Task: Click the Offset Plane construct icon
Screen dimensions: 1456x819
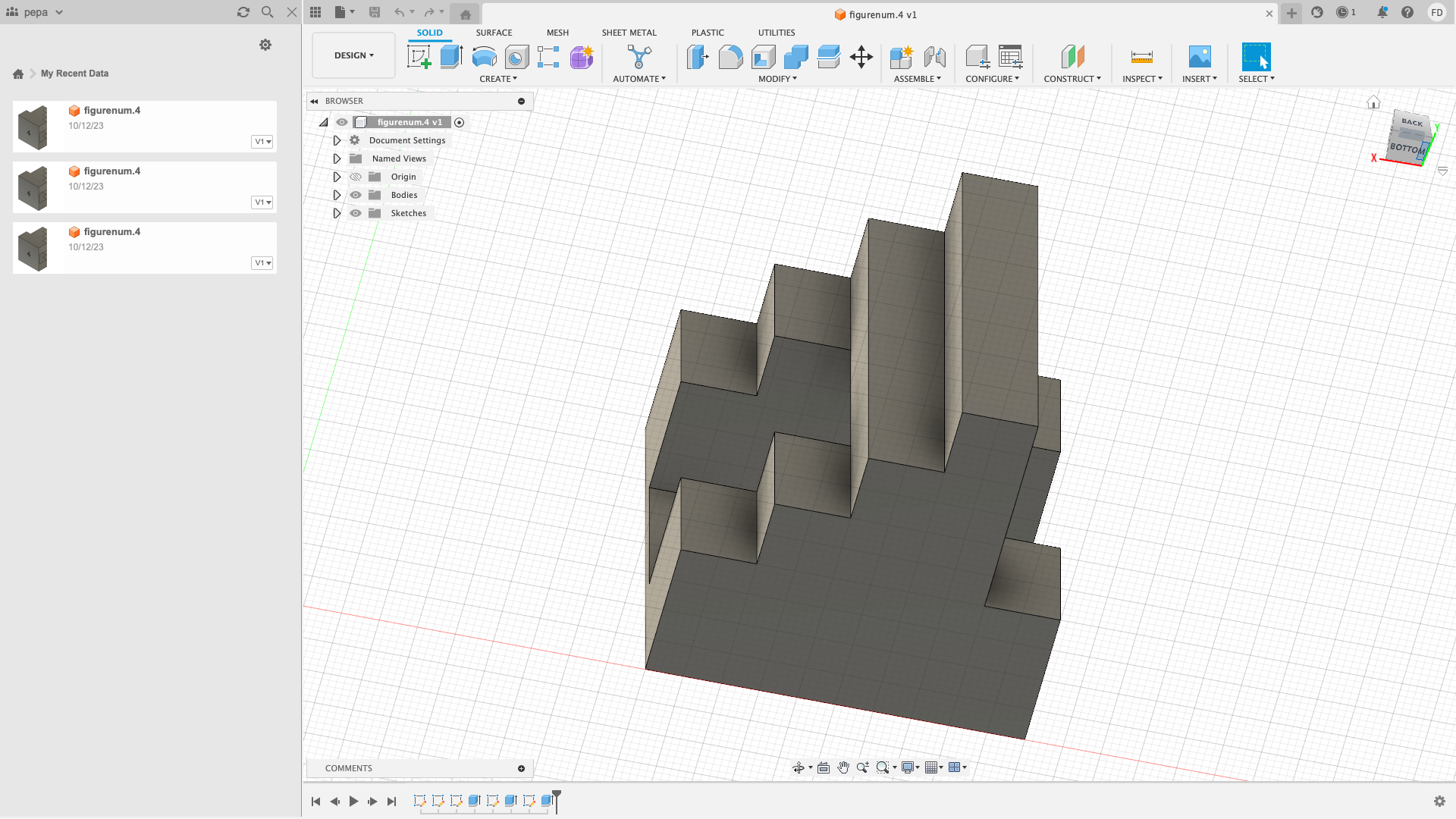Action: click(x=1072, y=57)
